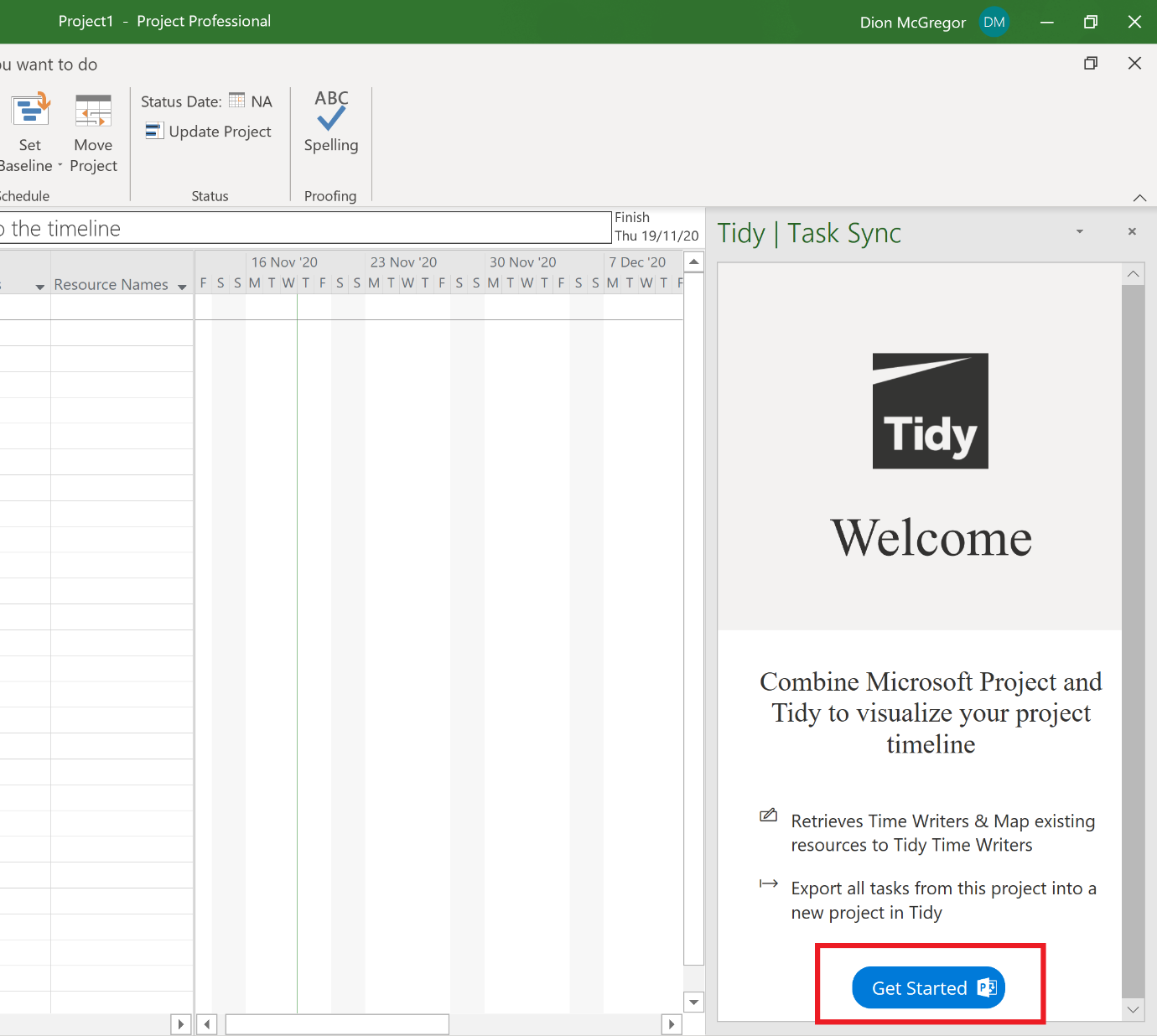Viewport: 1157px width, 1036px height.
Task: Click the Move Project icon
Action: [x=93, y=109]
